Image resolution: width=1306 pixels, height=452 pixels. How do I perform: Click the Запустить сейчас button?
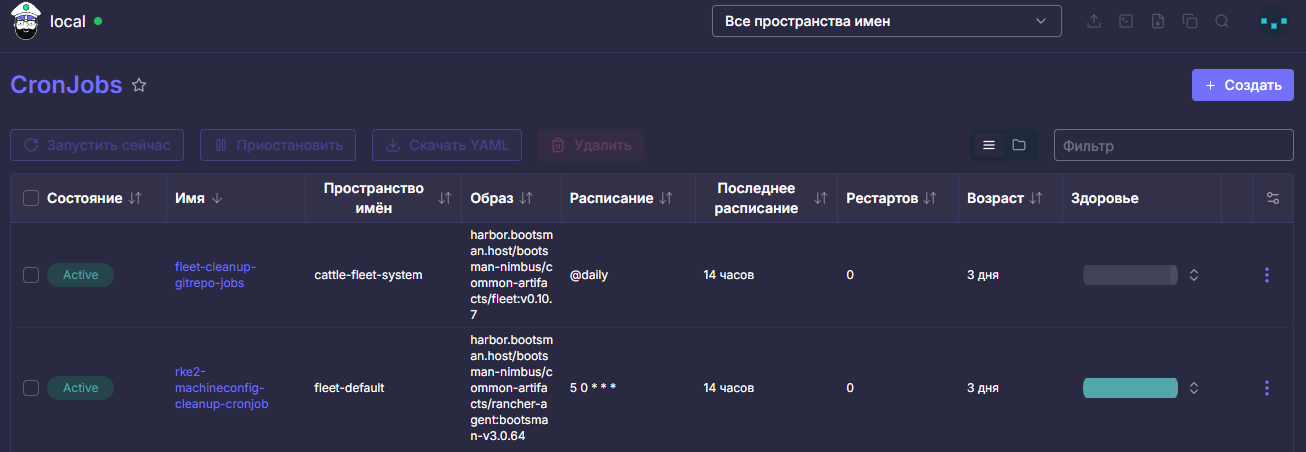pos(97,145)
